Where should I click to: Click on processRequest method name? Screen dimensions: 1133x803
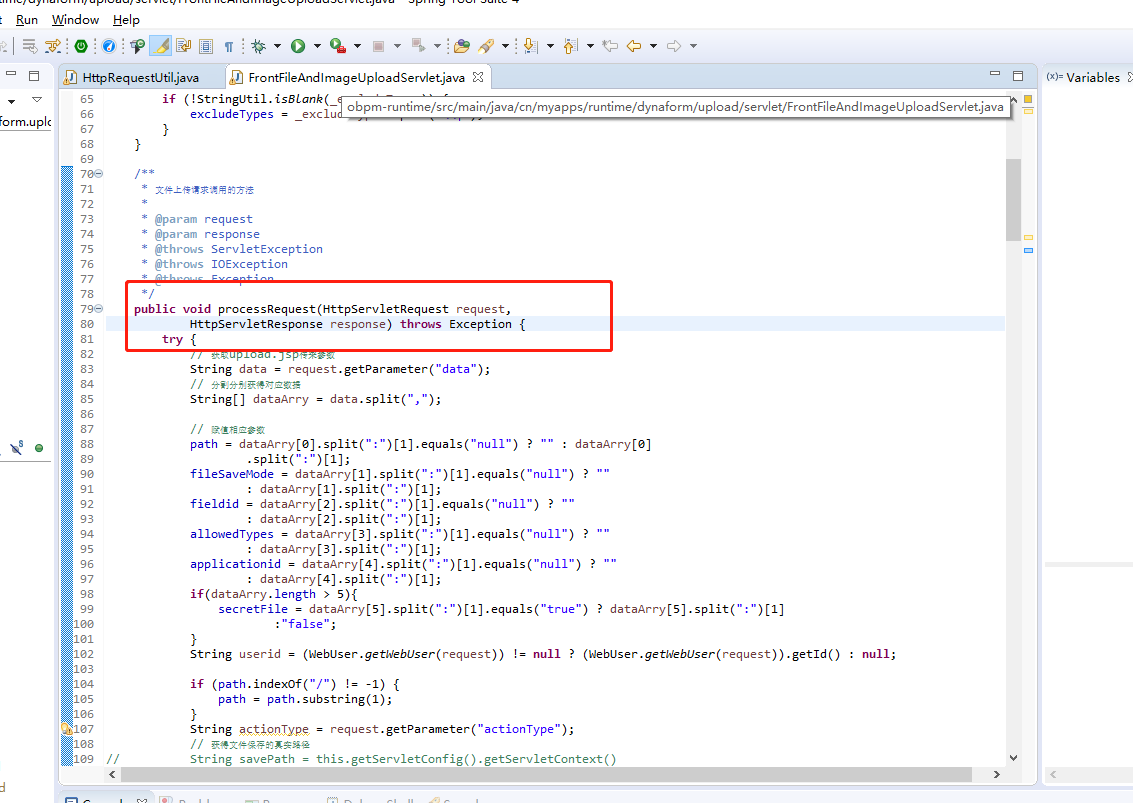[x=267, y=309]
